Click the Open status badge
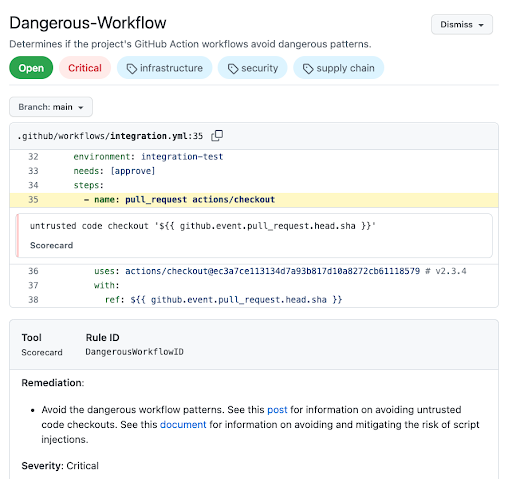 31,68
